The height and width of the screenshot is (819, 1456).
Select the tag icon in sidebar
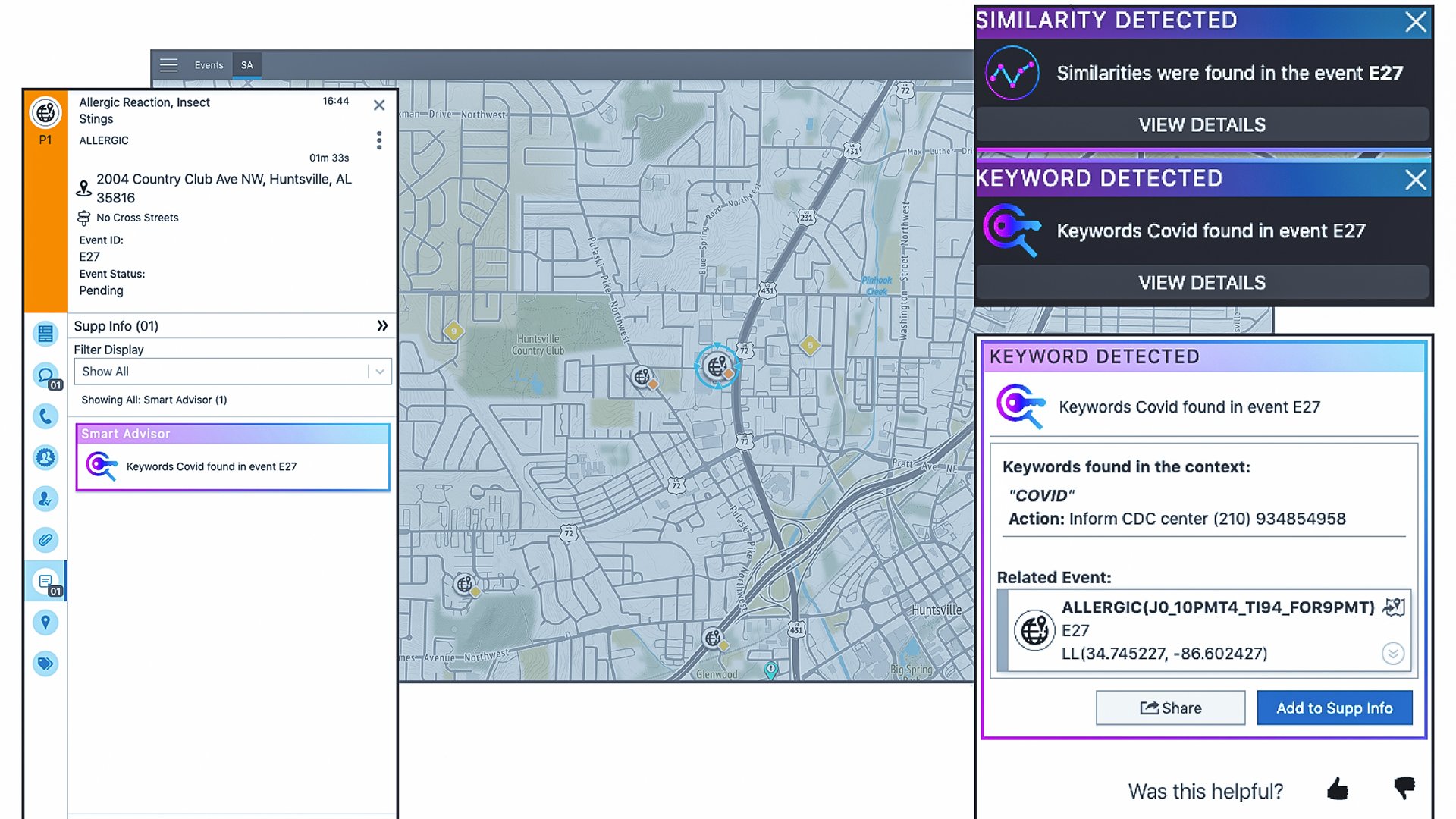coord(45,664)
